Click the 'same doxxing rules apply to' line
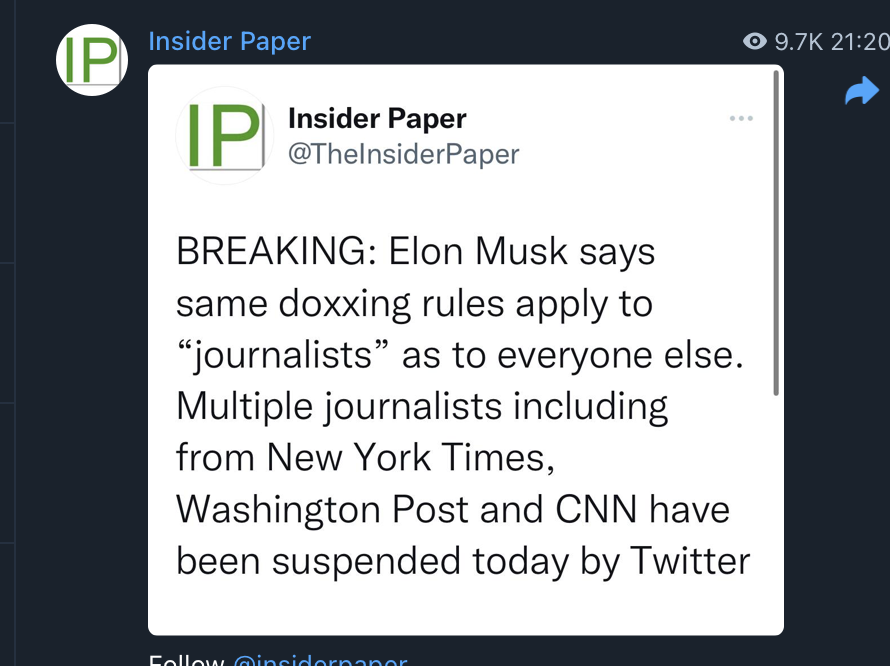Image resolution: width=890 pixels, height=666 pixels. pyautogui.click(x=414, y=304)
